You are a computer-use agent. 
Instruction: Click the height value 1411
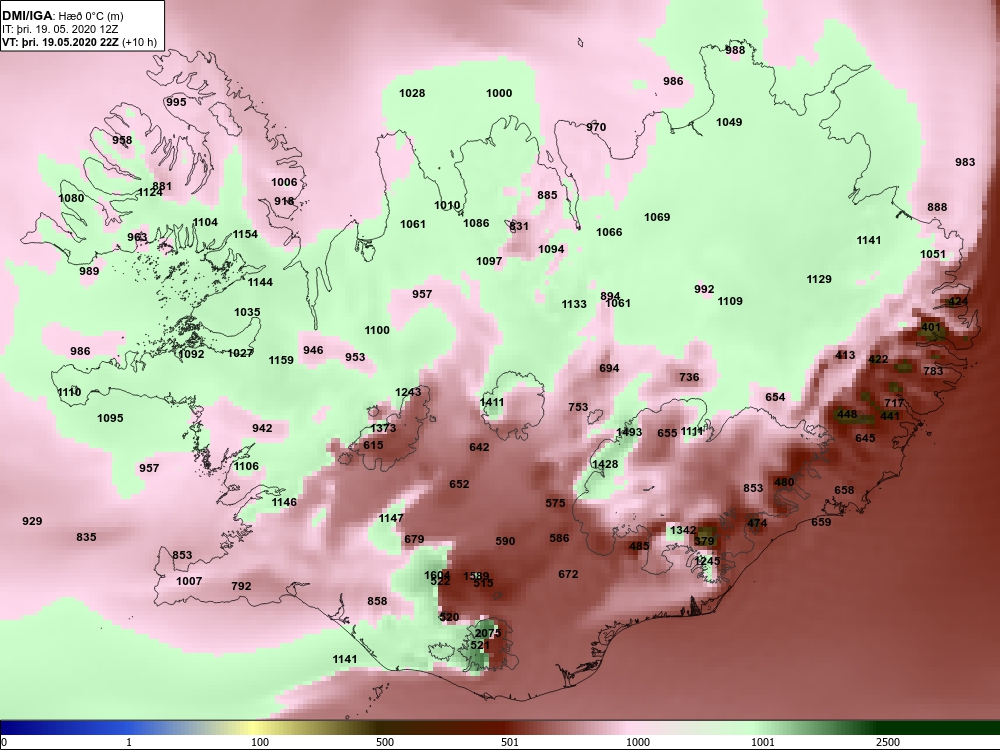[492, 402]
